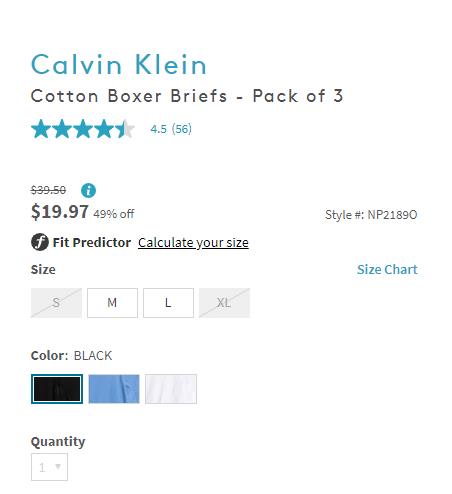
Task: Click the Cotton Boxer Briefs product title
Action: coord(187,96)
